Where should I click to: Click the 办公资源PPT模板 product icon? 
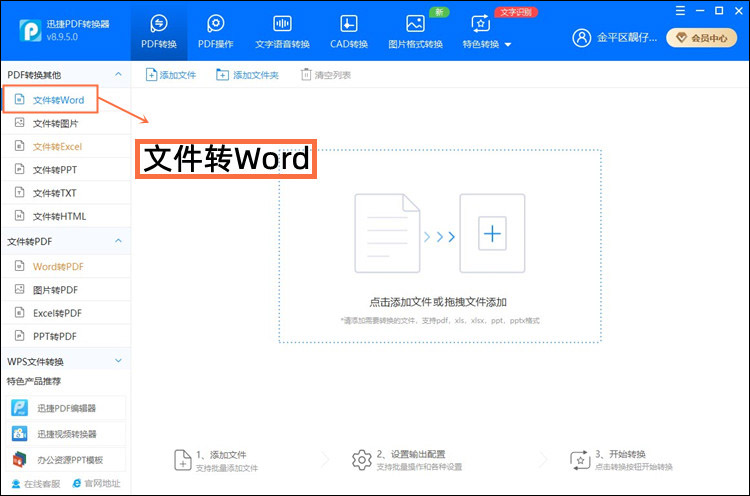20,460
